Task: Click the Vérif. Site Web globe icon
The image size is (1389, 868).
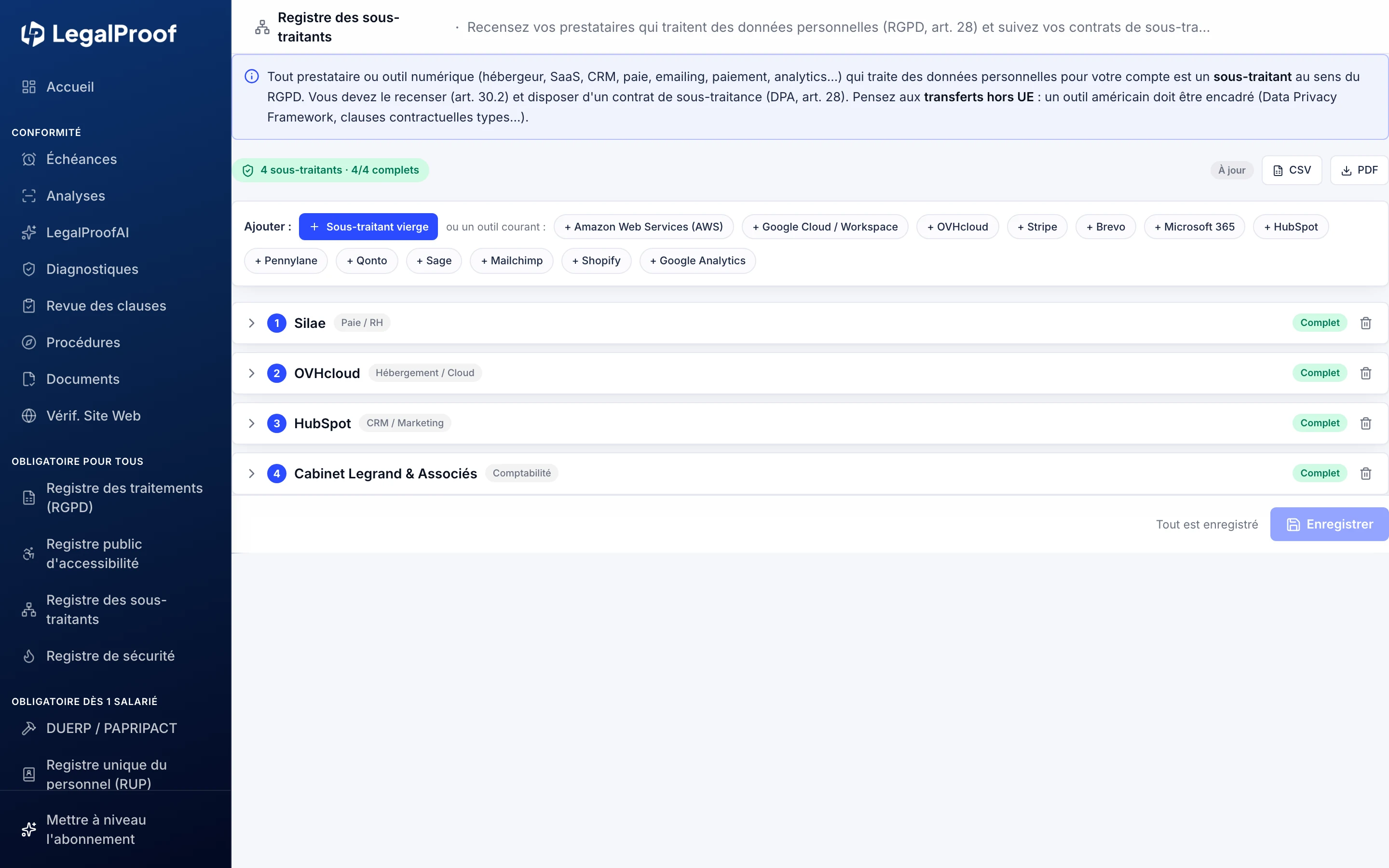Action: coord(29,416)
